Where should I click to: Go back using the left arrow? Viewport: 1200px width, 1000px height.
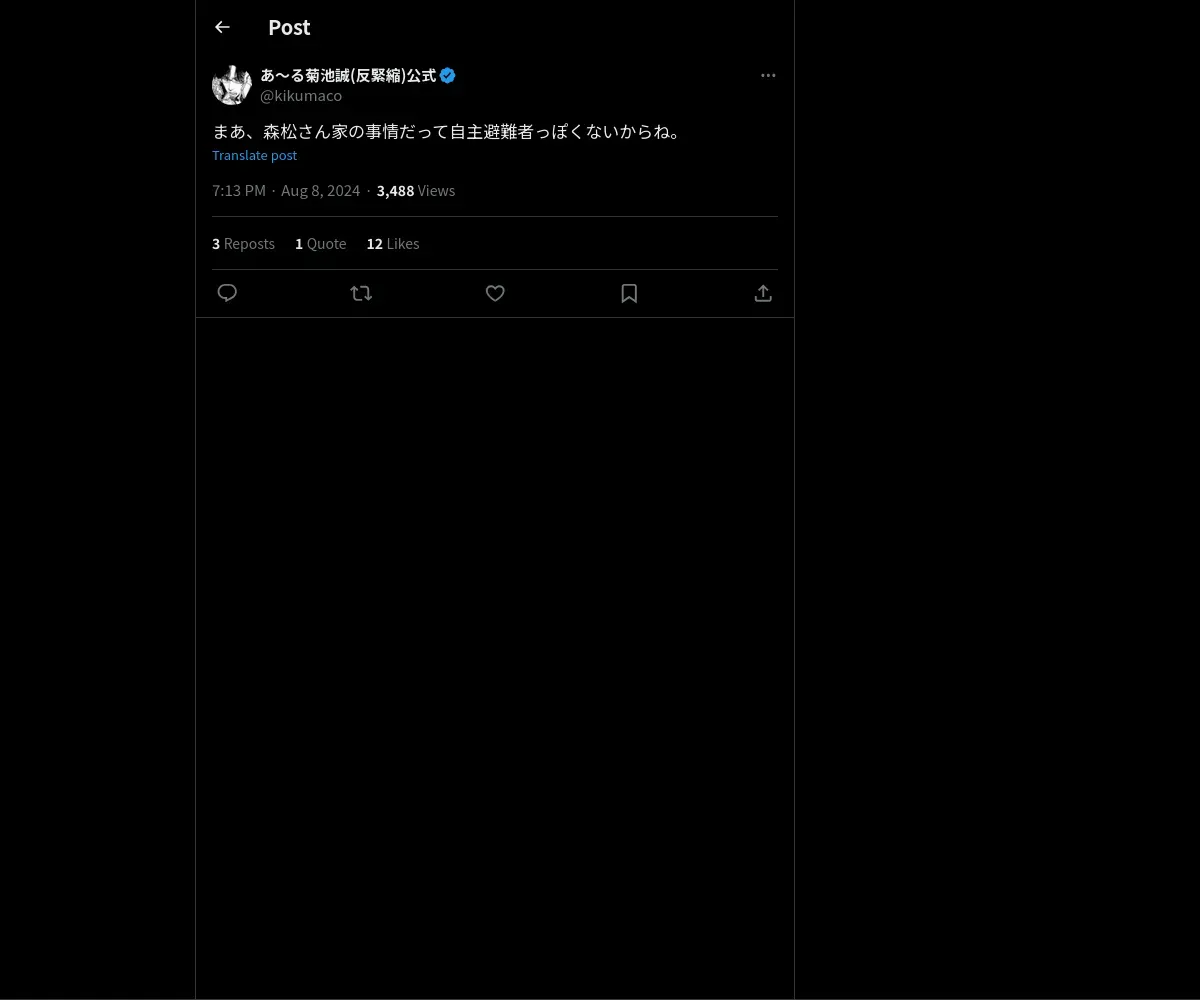[x=222, y=27]
